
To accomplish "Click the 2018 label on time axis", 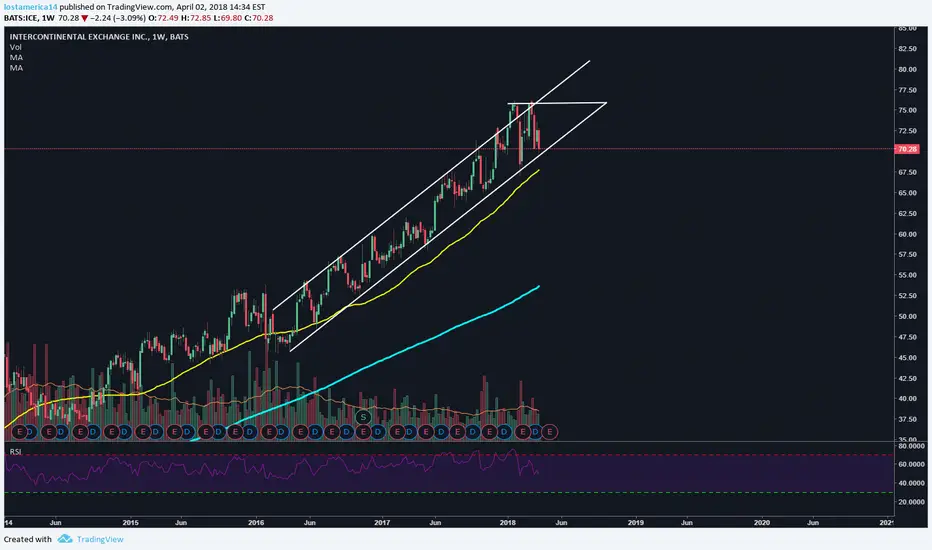I will pyautogui.click(x=508, y=523).
